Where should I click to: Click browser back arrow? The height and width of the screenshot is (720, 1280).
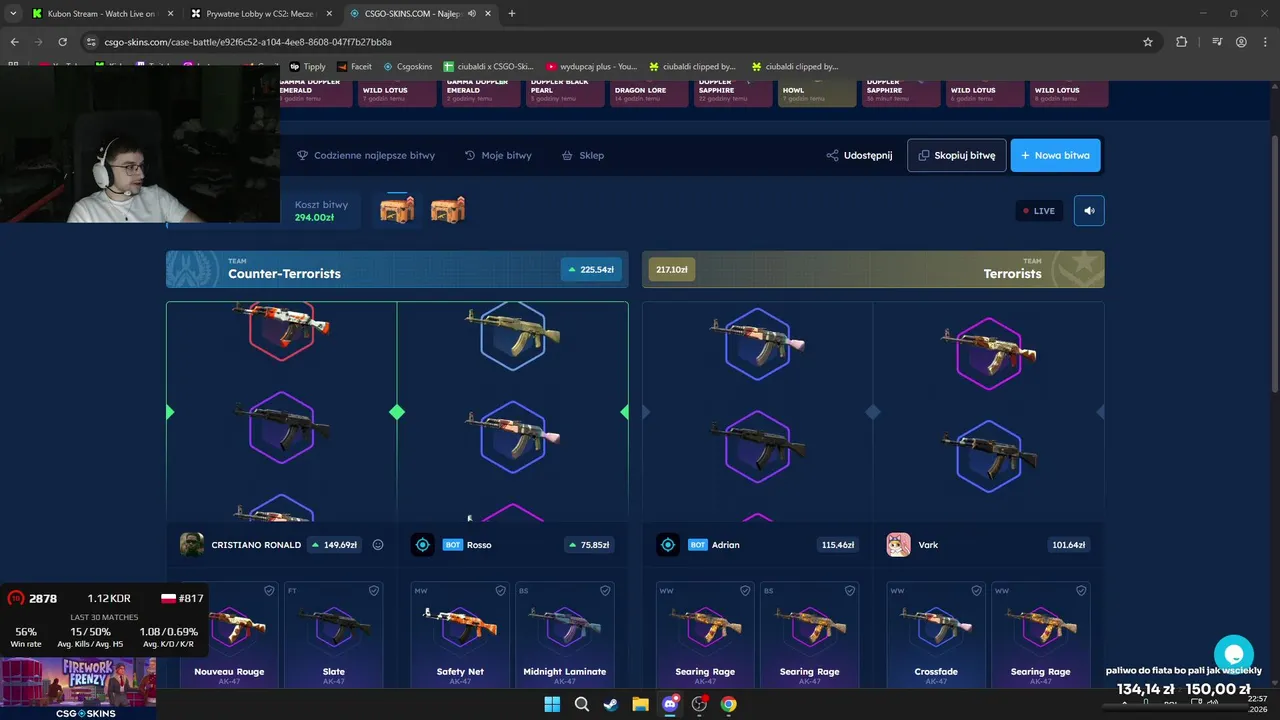tap(14, 42)
